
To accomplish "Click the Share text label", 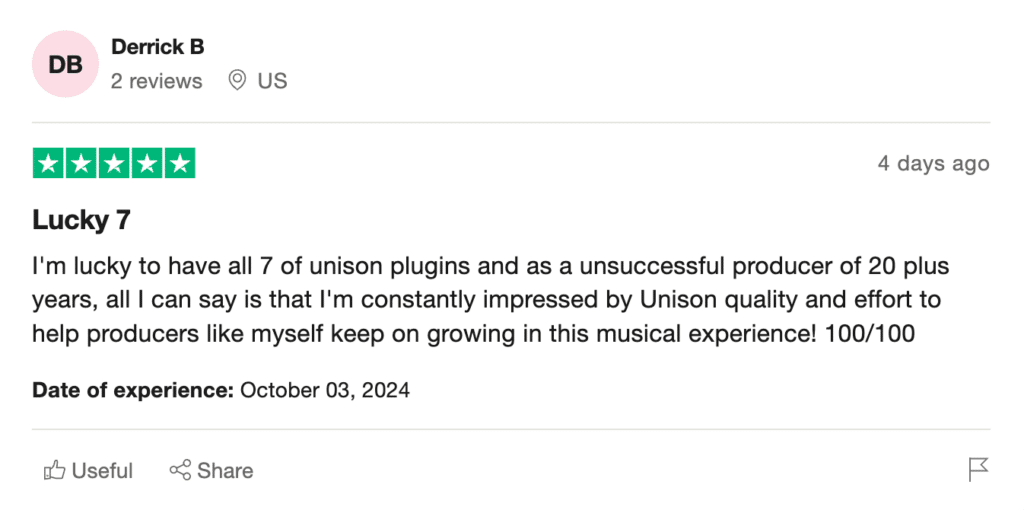I will point(225,471).
